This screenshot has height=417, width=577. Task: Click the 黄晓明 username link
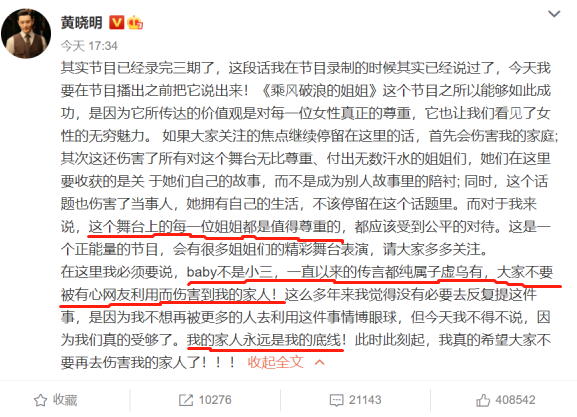pyautogui.click(x=82, y=23)
